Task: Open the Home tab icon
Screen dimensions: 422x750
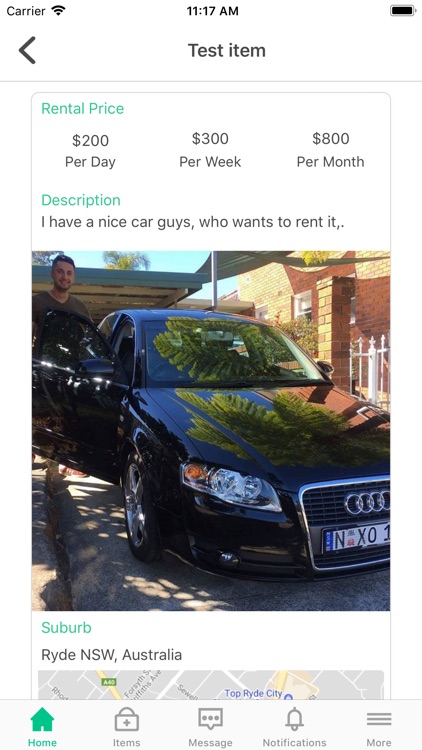Action: click(42, 719)
